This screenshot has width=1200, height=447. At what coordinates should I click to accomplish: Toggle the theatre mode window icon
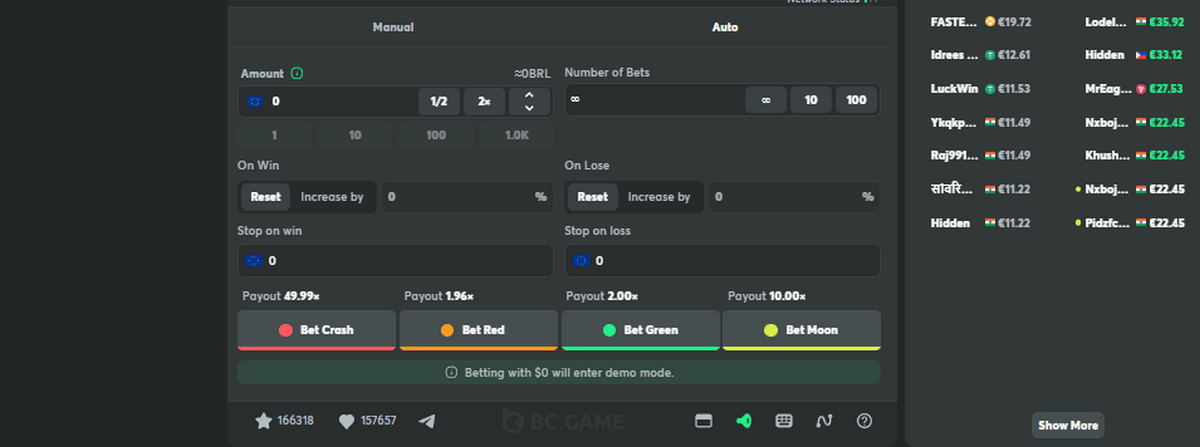pos(704,421)
